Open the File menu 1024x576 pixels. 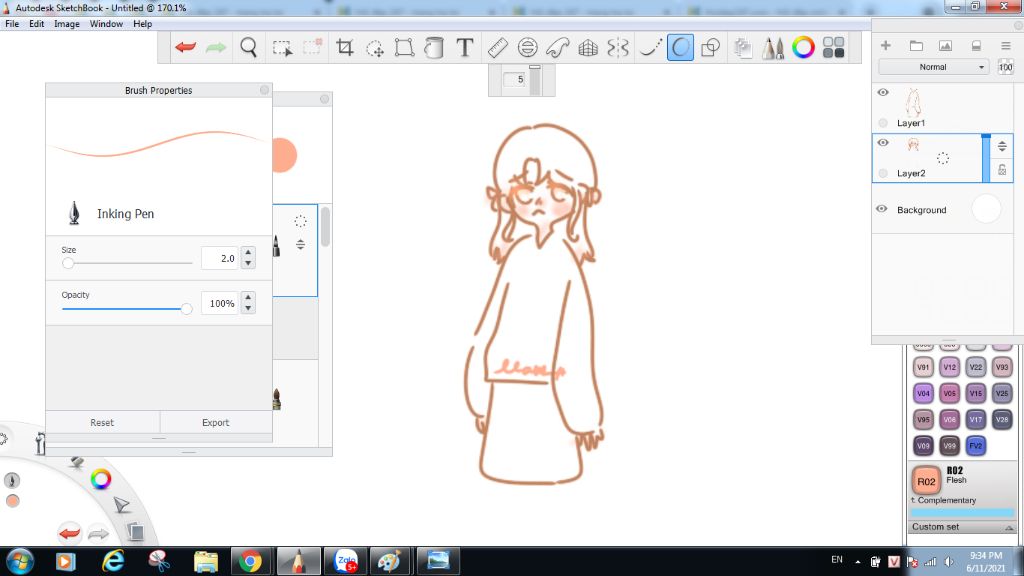pos(12,24)
